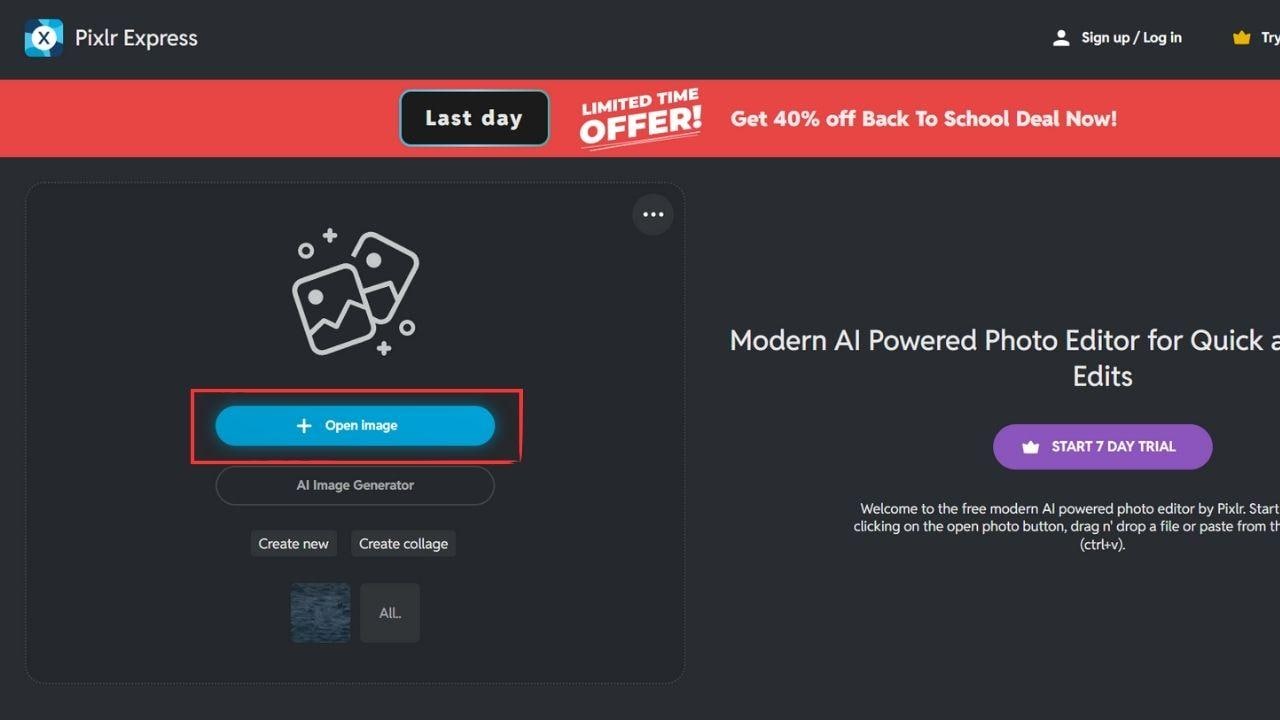Click the Limited Time Offer graphic

pos(641,118)
